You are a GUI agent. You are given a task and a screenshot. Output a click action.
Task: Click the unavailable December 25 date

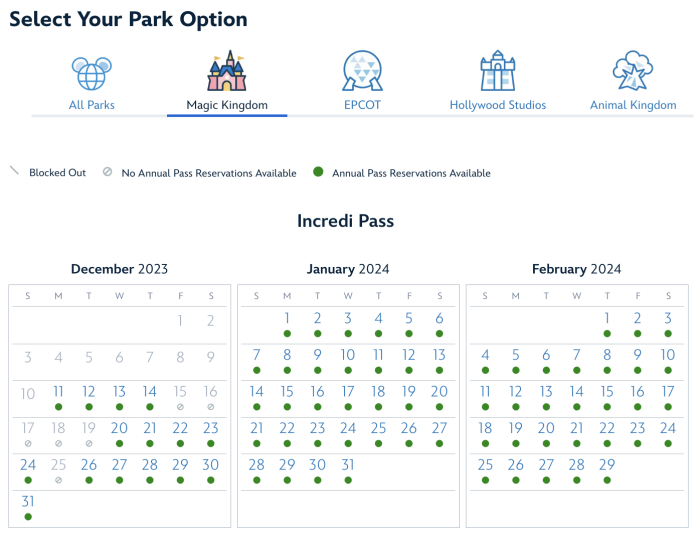(58, 465)
